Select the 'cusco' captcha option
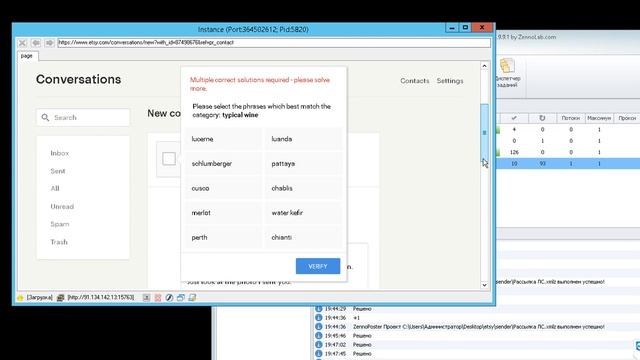640x360 pixels. (x=223, y=189)
